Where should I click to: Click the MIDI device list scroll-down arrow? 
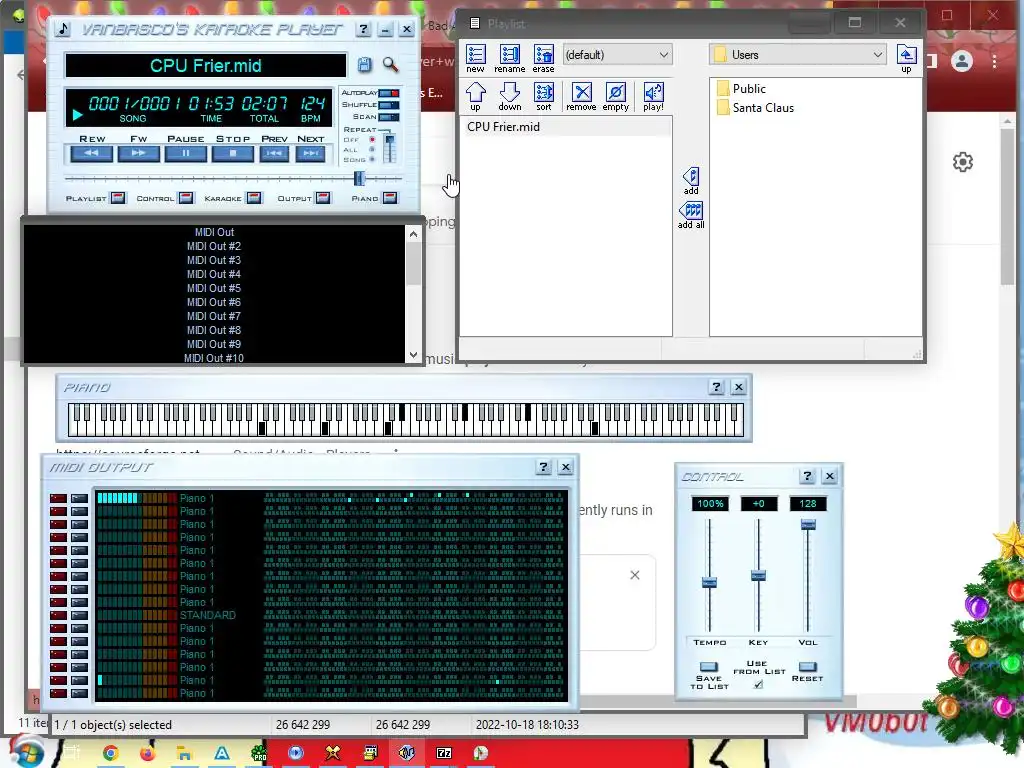click(x=413, y=355)
